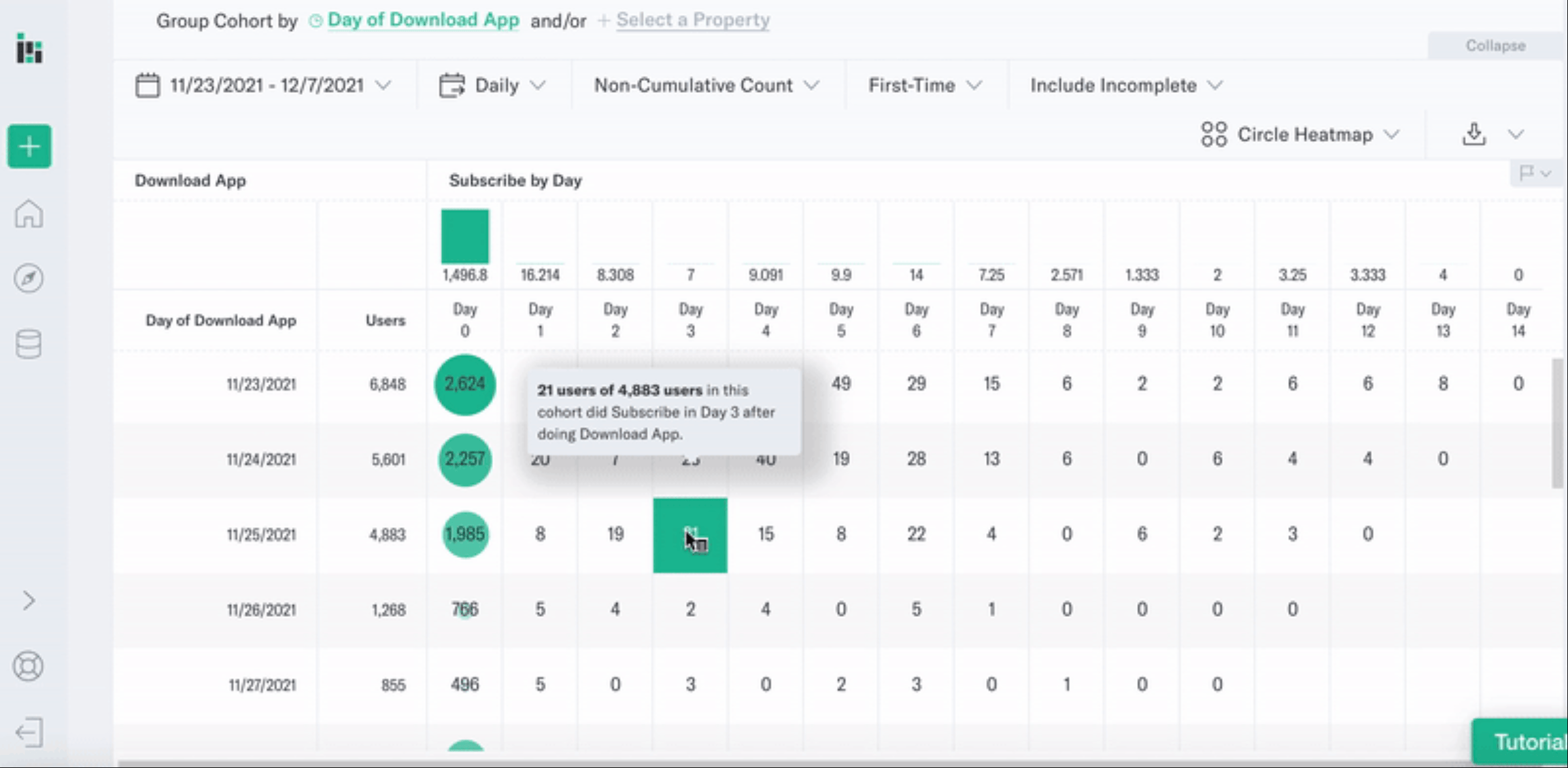
Task: Click the download/export icon
Action: [x=1474, y=133]
